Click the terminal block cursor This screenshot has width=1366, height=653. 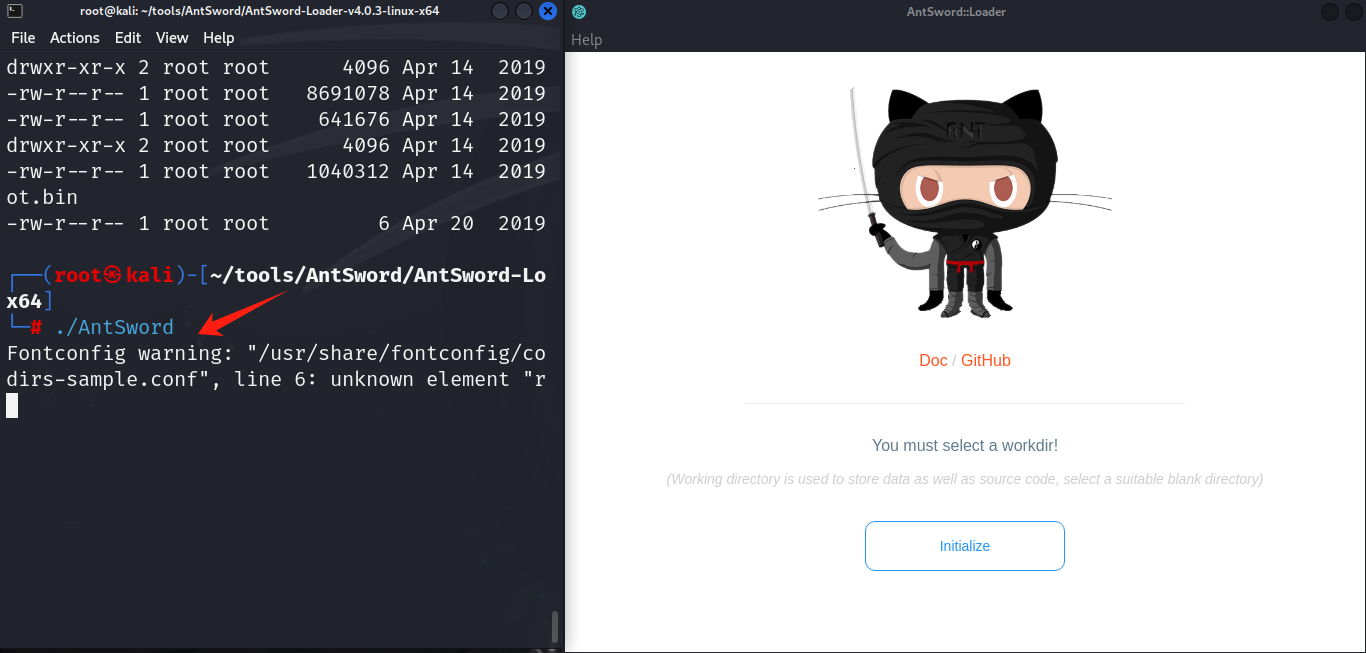click(12, 405)
